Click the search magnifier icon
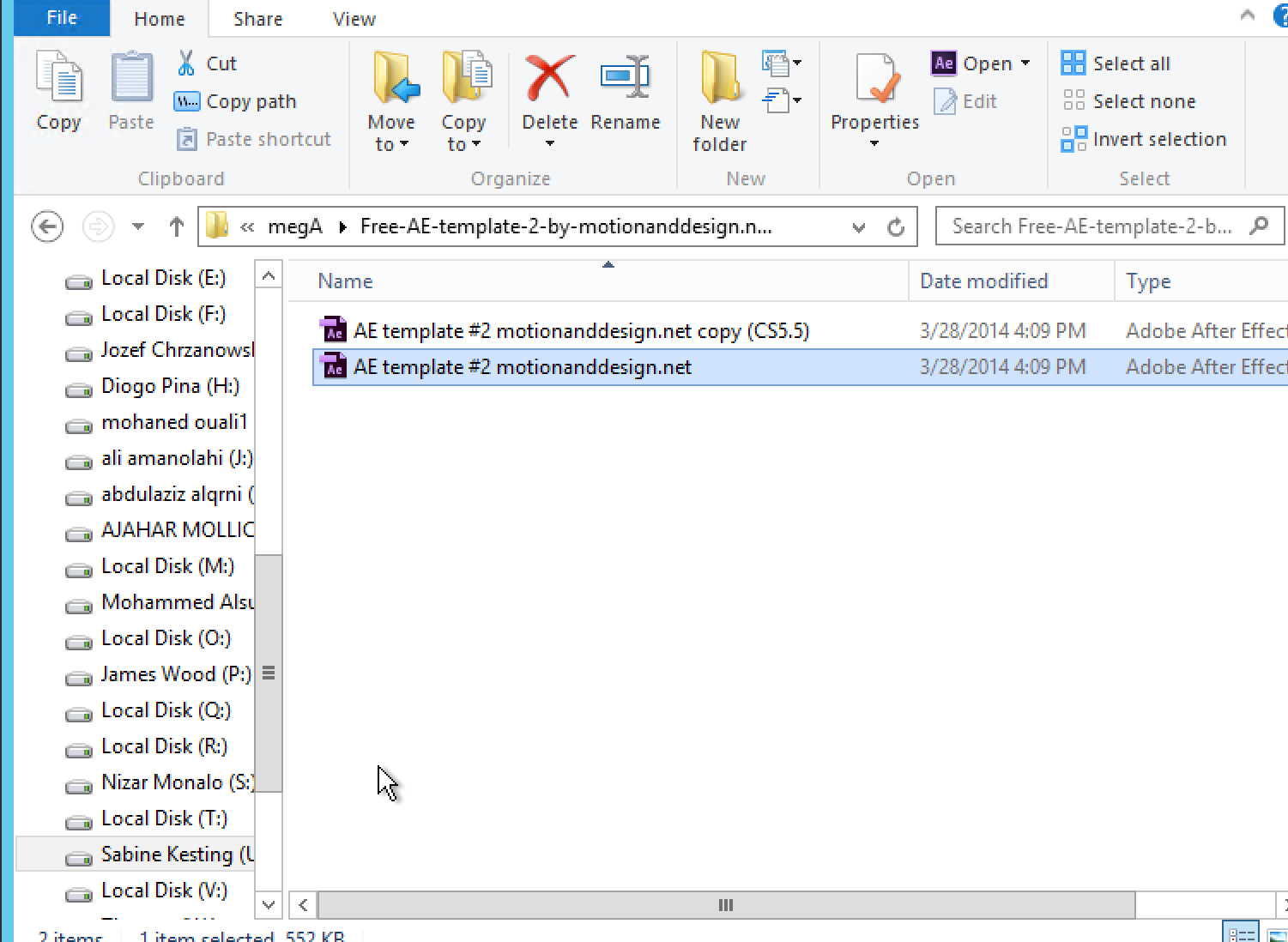The width and height of the screenshot is (1288, 942). [1260, 226]
